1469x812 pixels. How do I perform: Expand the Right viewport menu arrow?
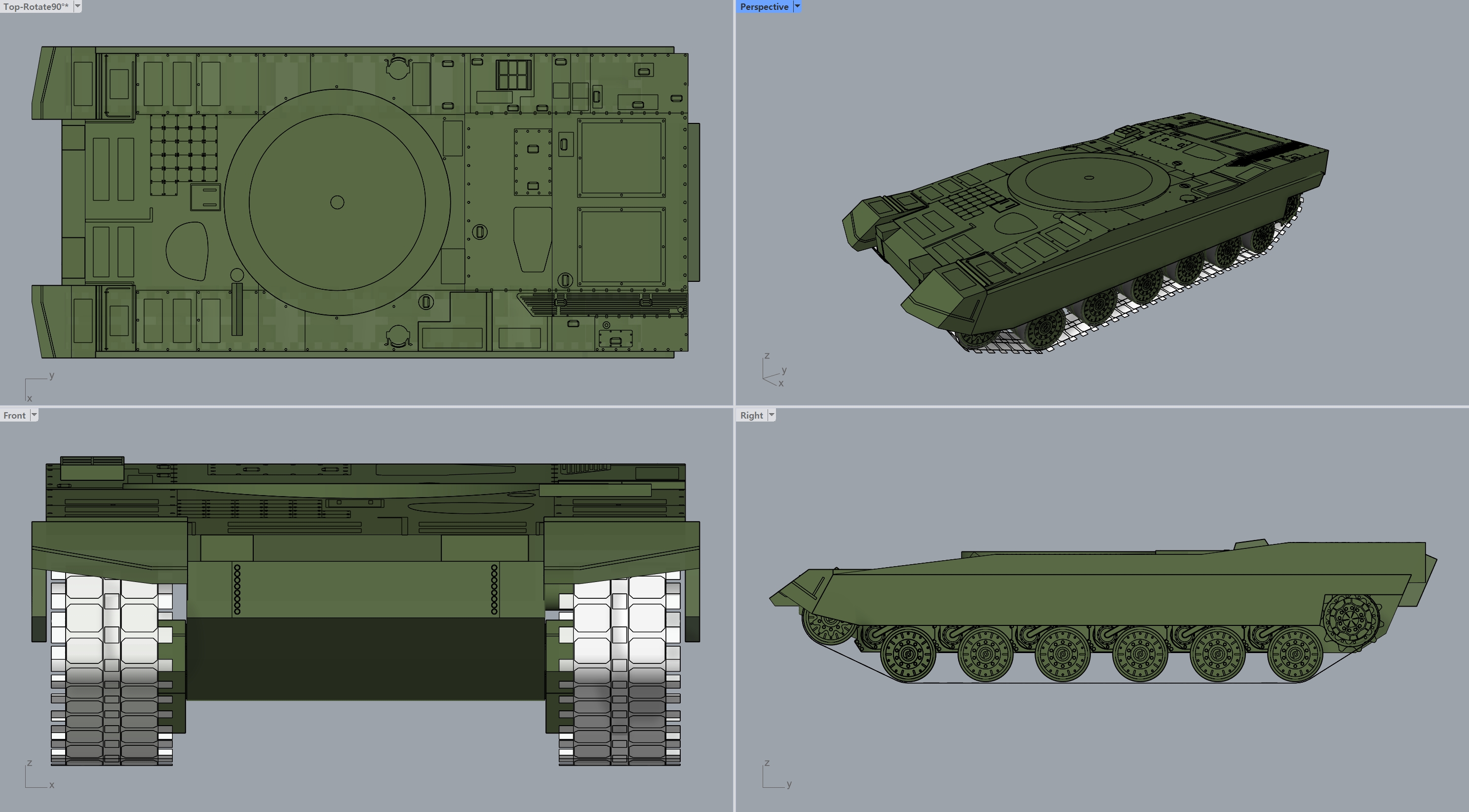click(x=772, y=415)
